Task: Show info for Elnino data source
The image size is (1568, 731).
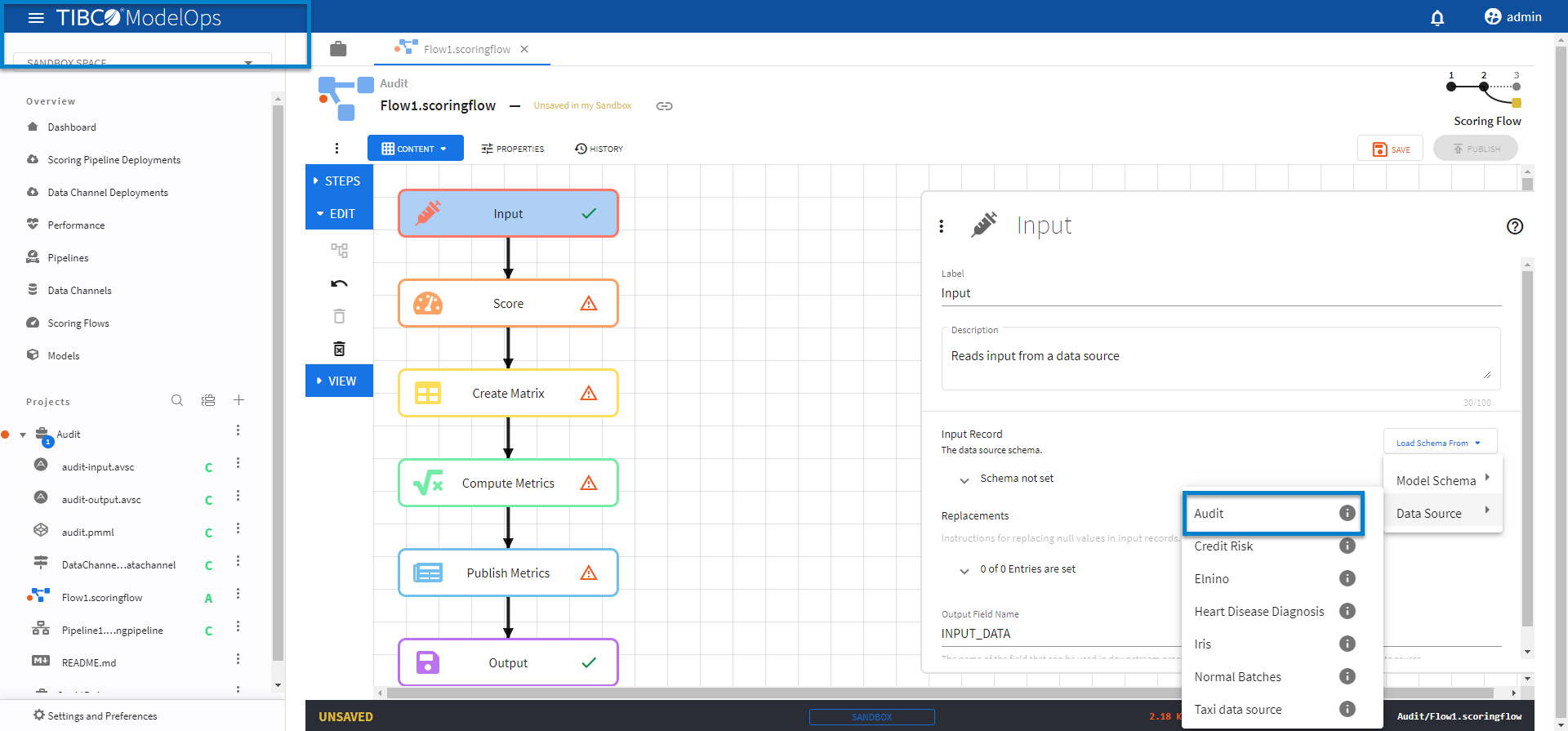Action: pyautogui.click(x=1347, y=578)
